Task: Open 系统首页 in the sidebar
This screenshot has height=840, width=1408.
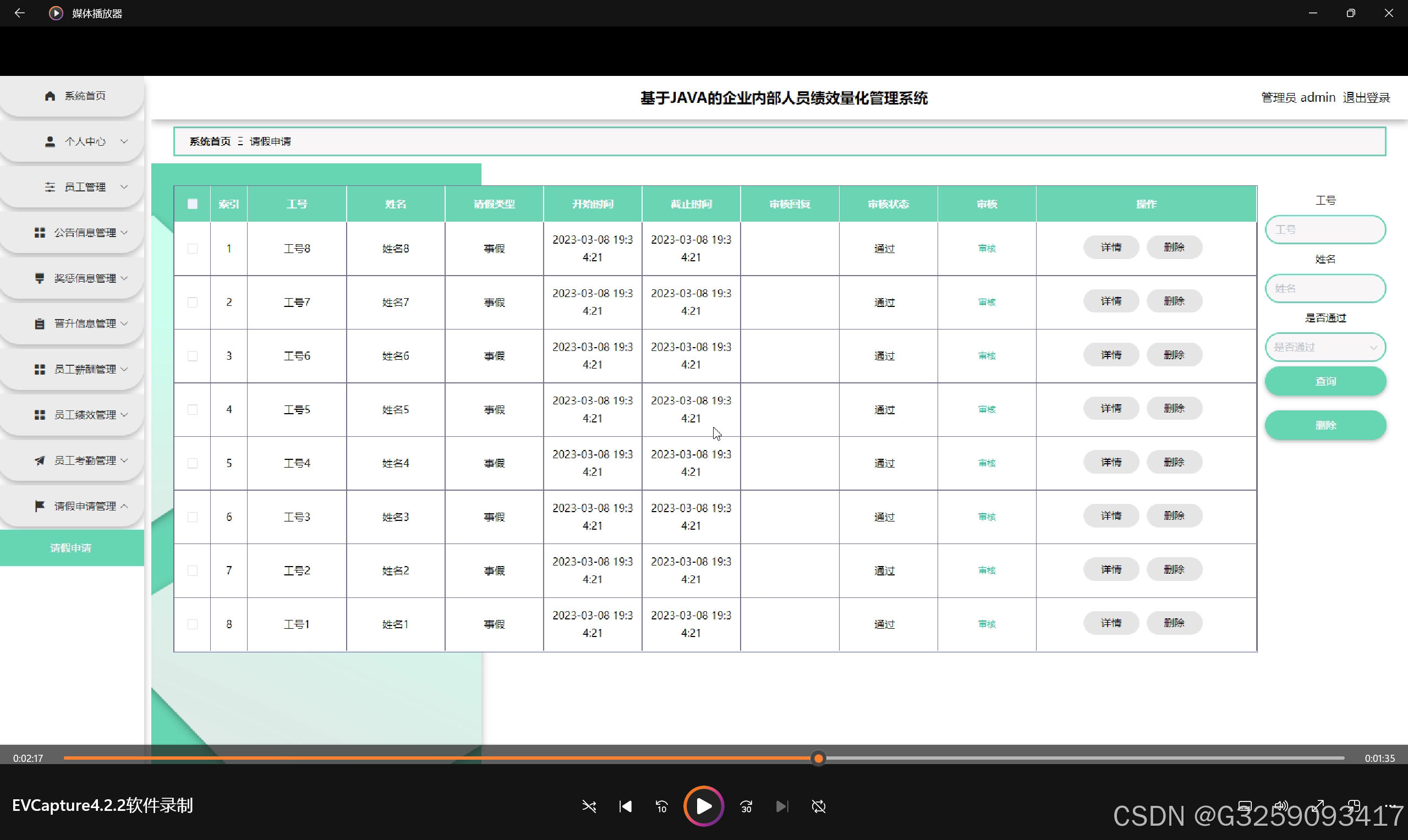Action: pyautogui.click(x=72, y=96)
